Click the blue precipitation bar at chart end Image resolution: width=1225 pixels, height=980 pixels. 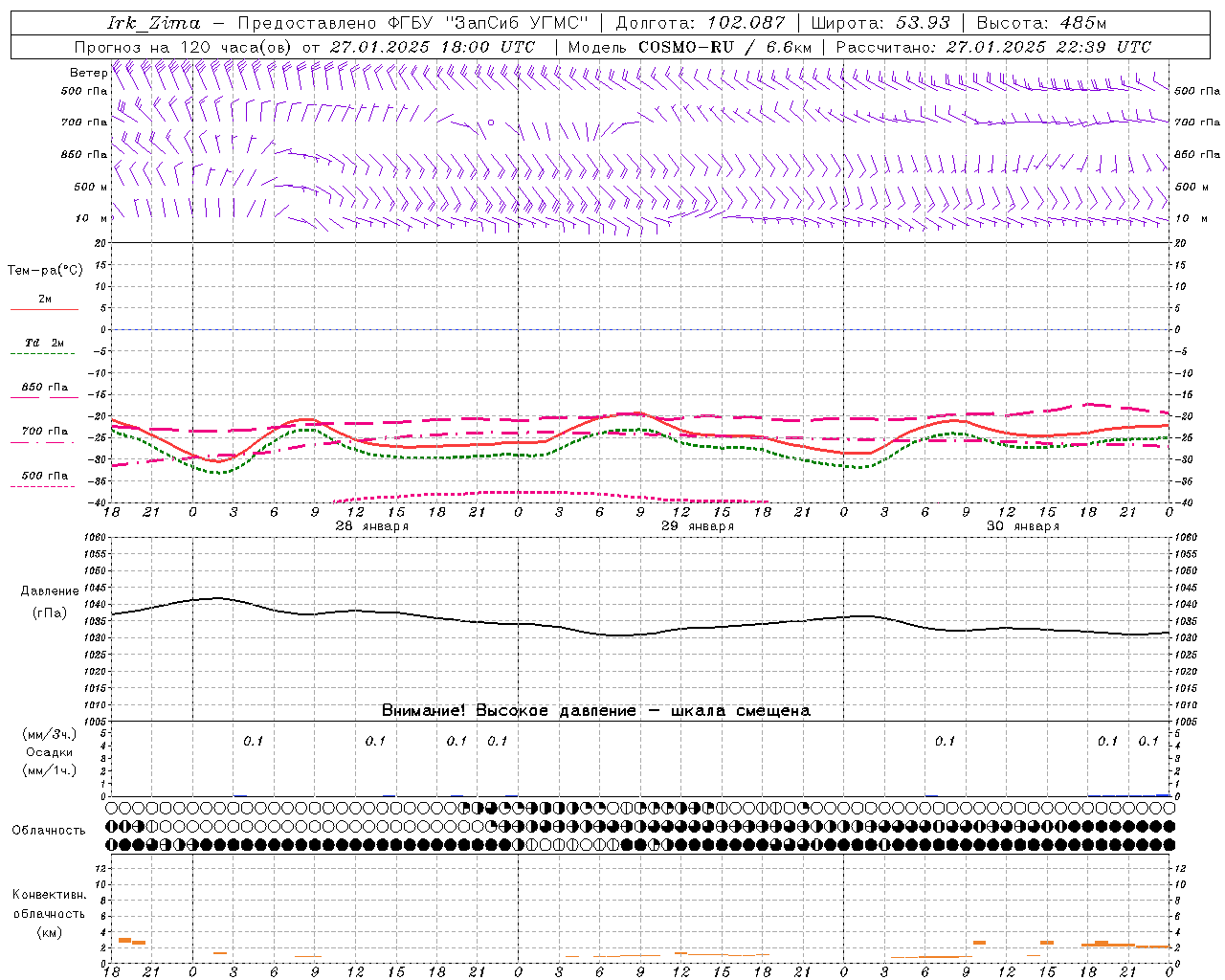[1163, 794]
